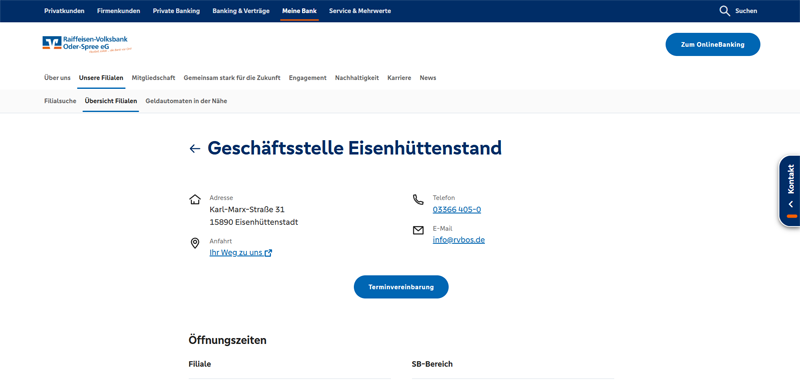This screenshot has height=381, width=800.
Task: Click the Suchen search label
Action: point(746,11)
